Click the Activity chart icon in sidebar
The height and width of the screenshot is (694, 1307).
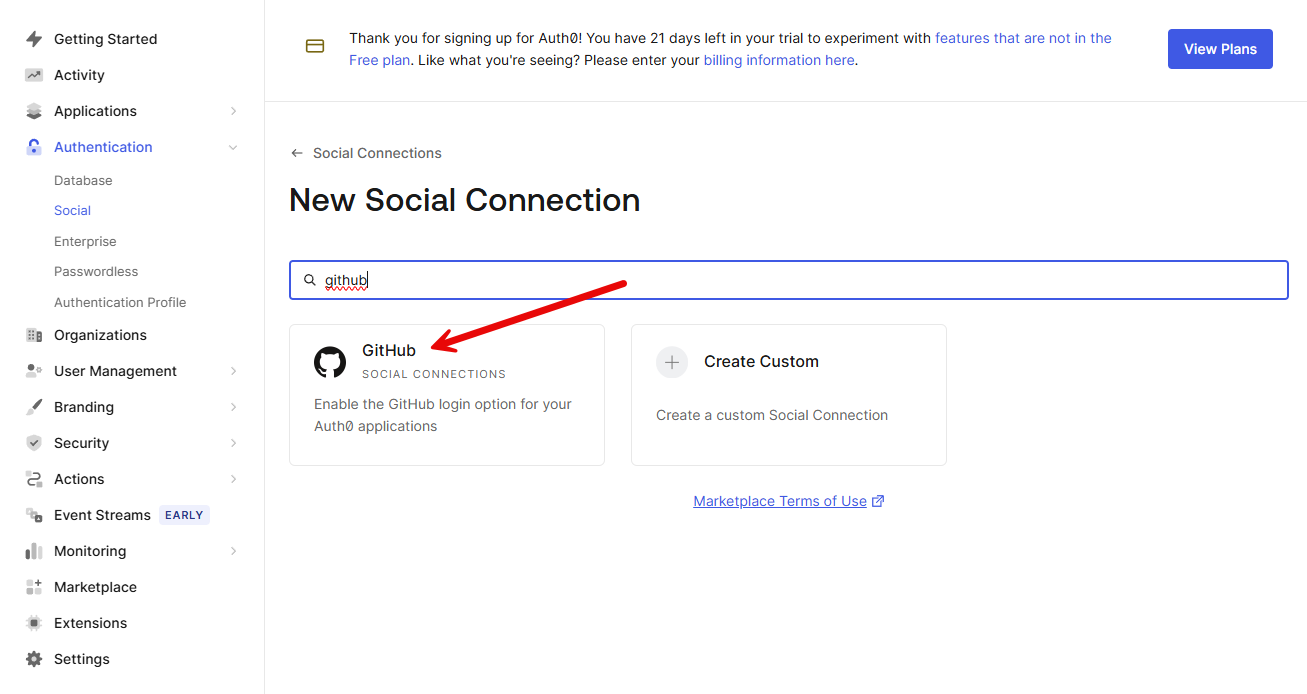(x=34, y=75)
